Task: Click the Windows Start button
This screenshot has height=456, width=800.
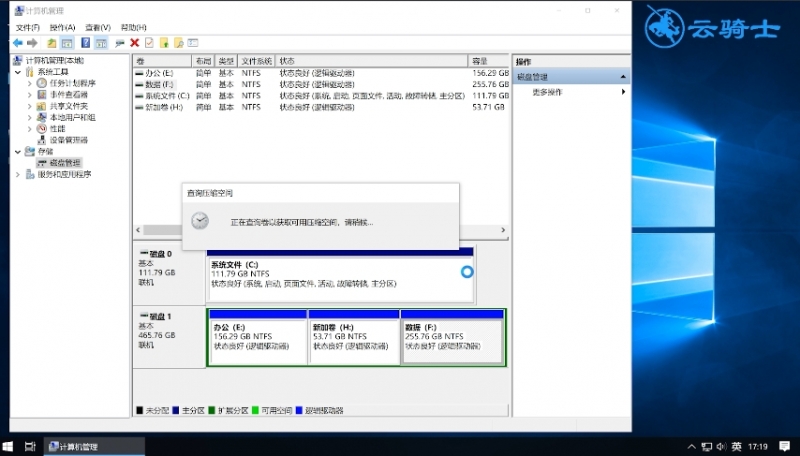Action: point(8,446)
